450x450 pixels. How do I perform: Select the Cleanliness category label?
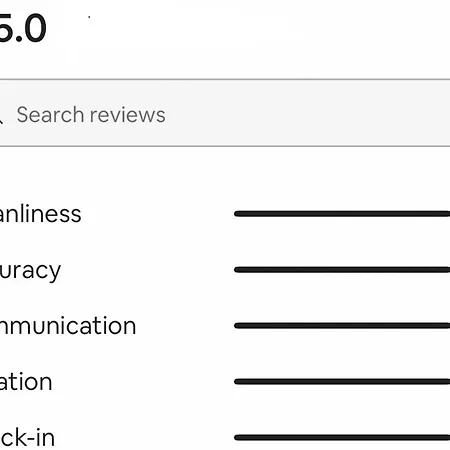[x=41, y=214]
